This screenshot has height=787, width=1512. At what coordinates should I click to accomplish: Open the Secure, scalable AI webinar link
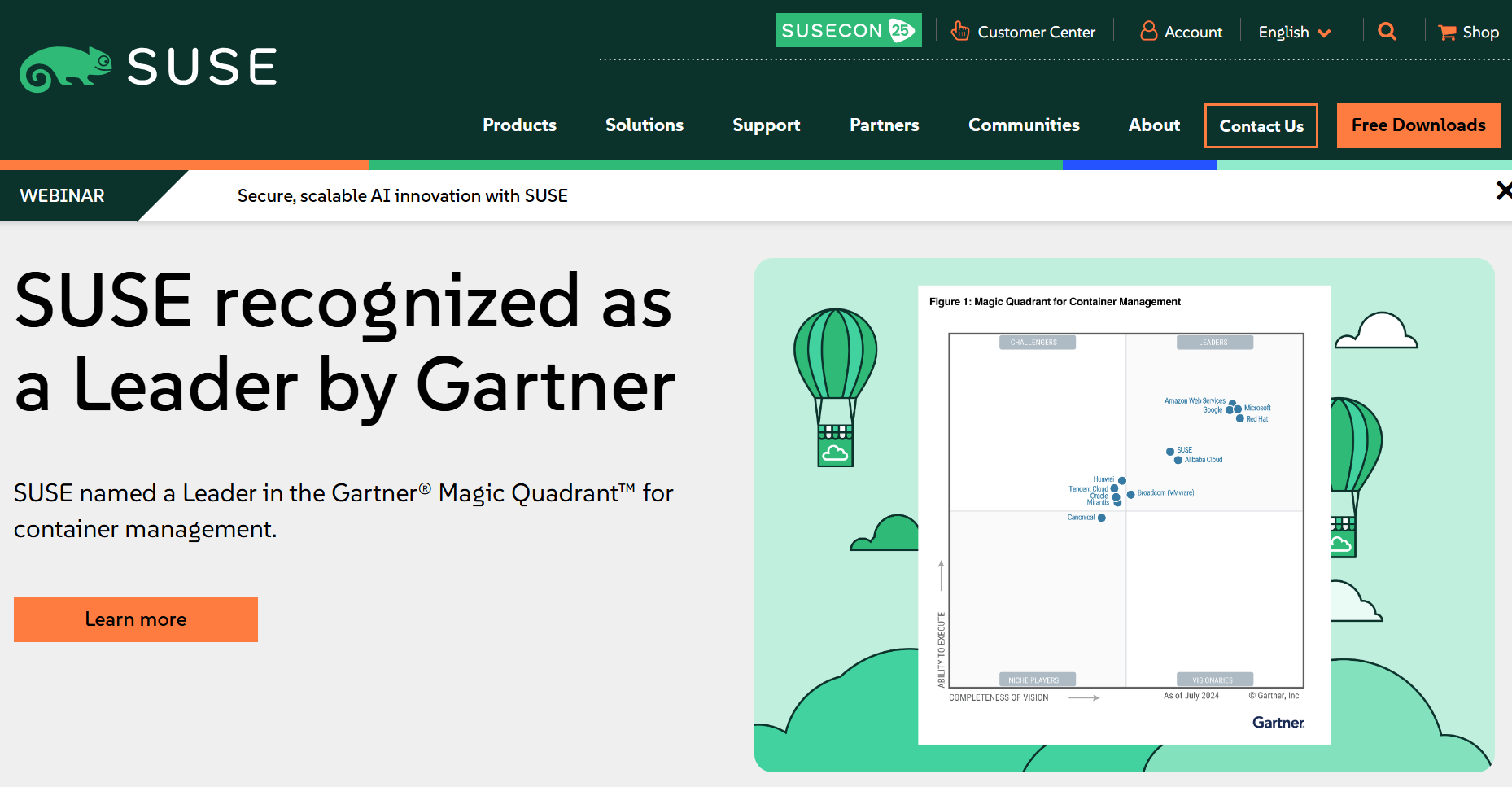402,196
